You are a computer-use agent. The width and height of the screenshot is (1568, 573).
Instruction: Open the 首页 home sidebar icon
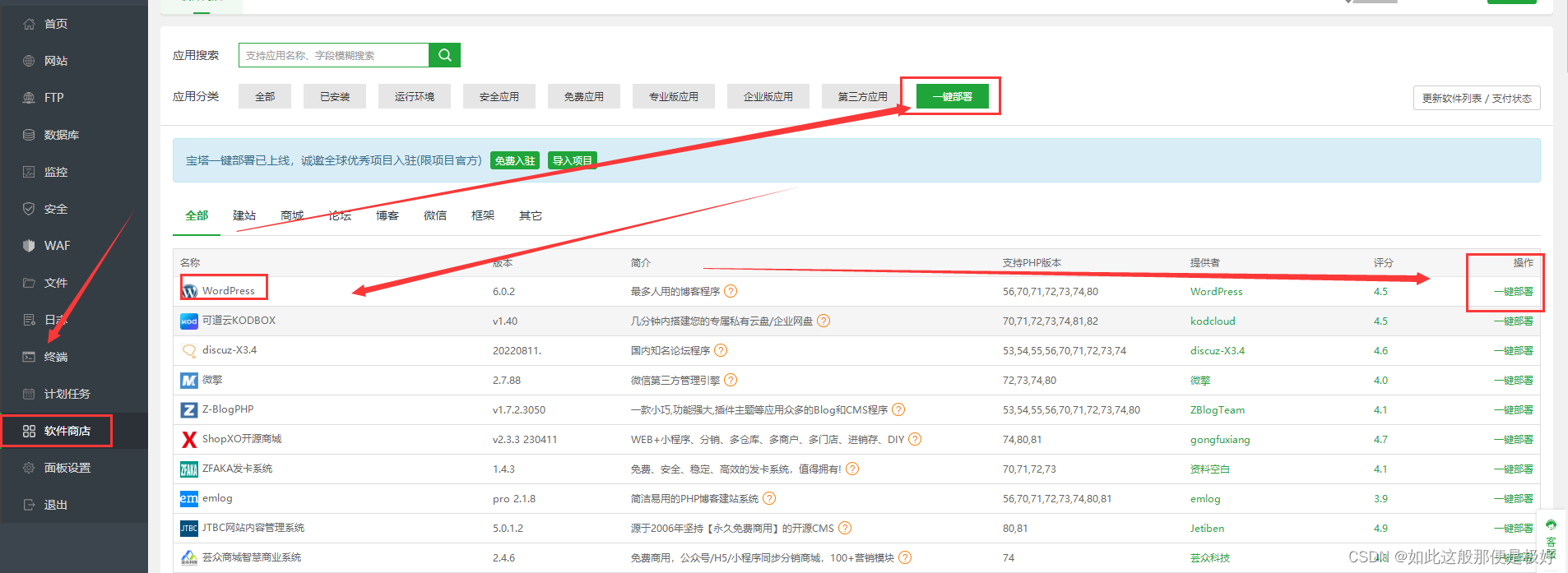pyautogui.click(x=29, y=24)
